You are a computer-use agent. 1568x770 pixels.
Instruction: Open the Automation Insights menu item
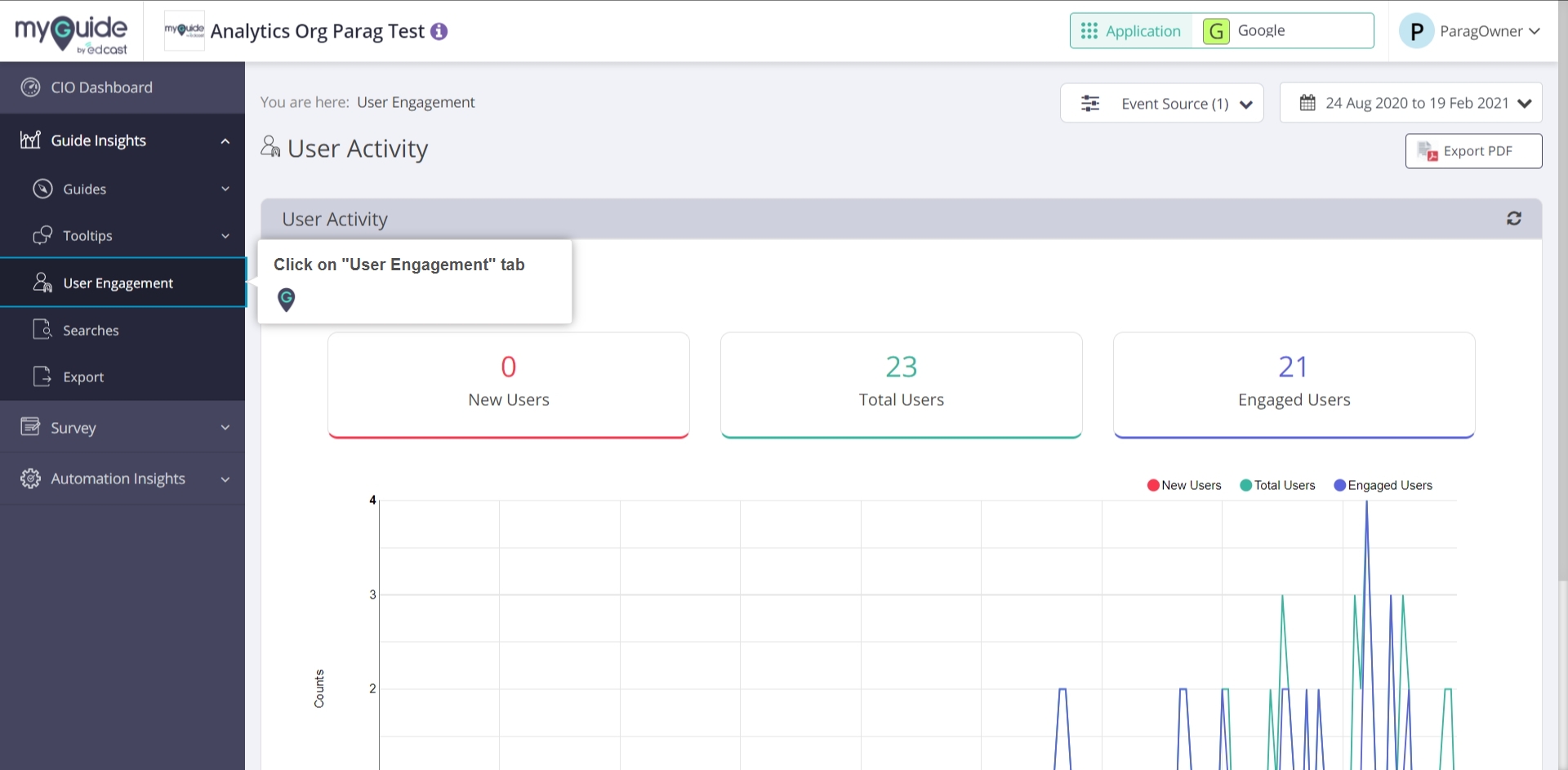[122, 478]
